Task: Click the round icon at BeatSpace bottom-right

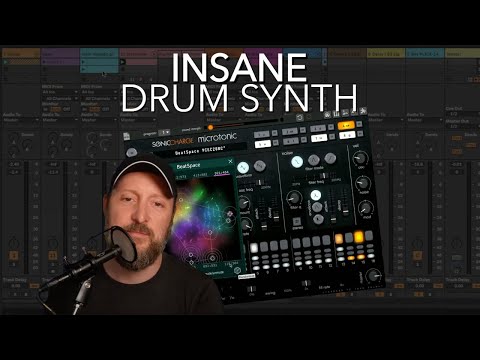Action: pyautogui.click(x=237, y=270)
